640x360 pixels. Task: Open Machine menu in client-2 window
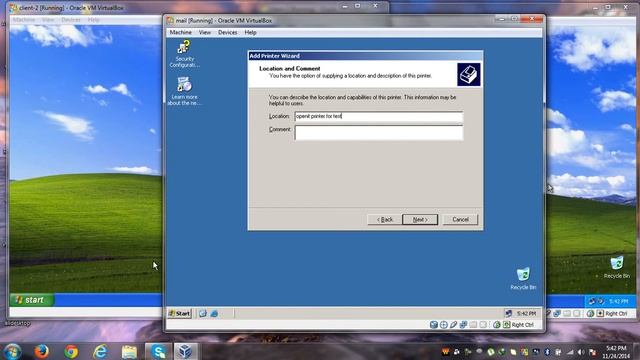point(24,20)
